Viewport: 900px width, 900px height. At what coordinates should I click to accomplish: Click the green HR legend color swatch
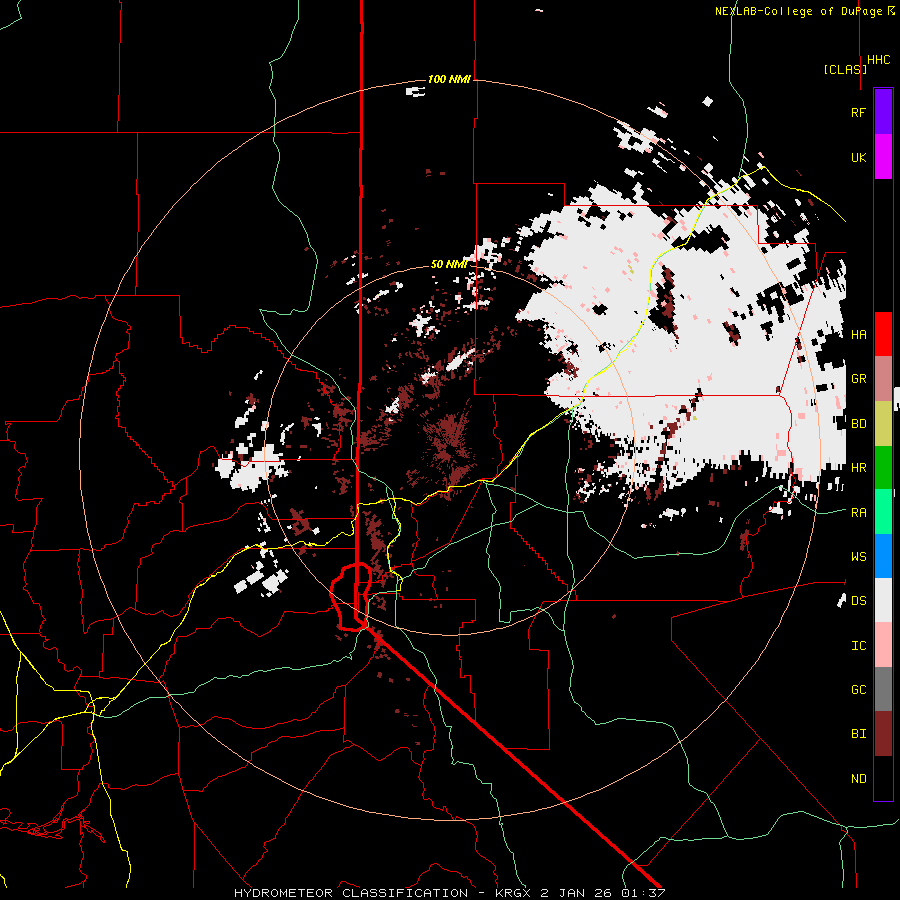tap(883, 467)
